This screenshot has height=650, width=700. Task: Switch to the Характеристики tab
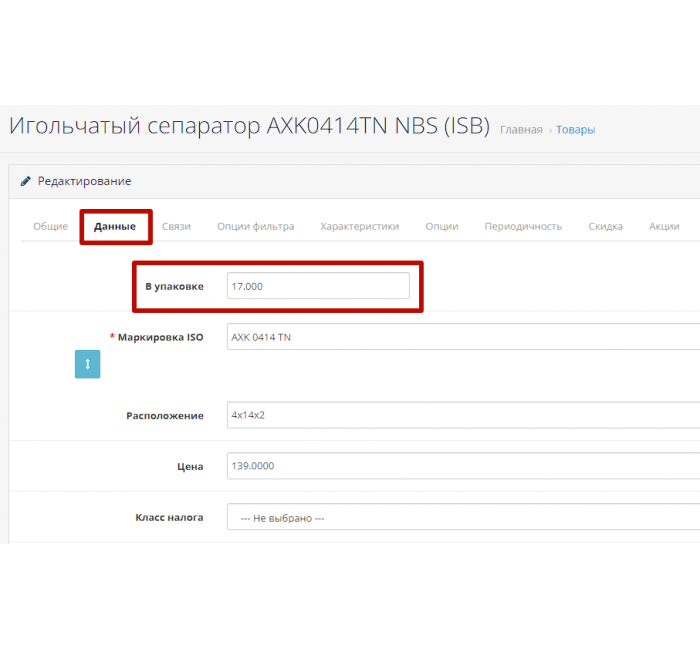coord(359,226)
